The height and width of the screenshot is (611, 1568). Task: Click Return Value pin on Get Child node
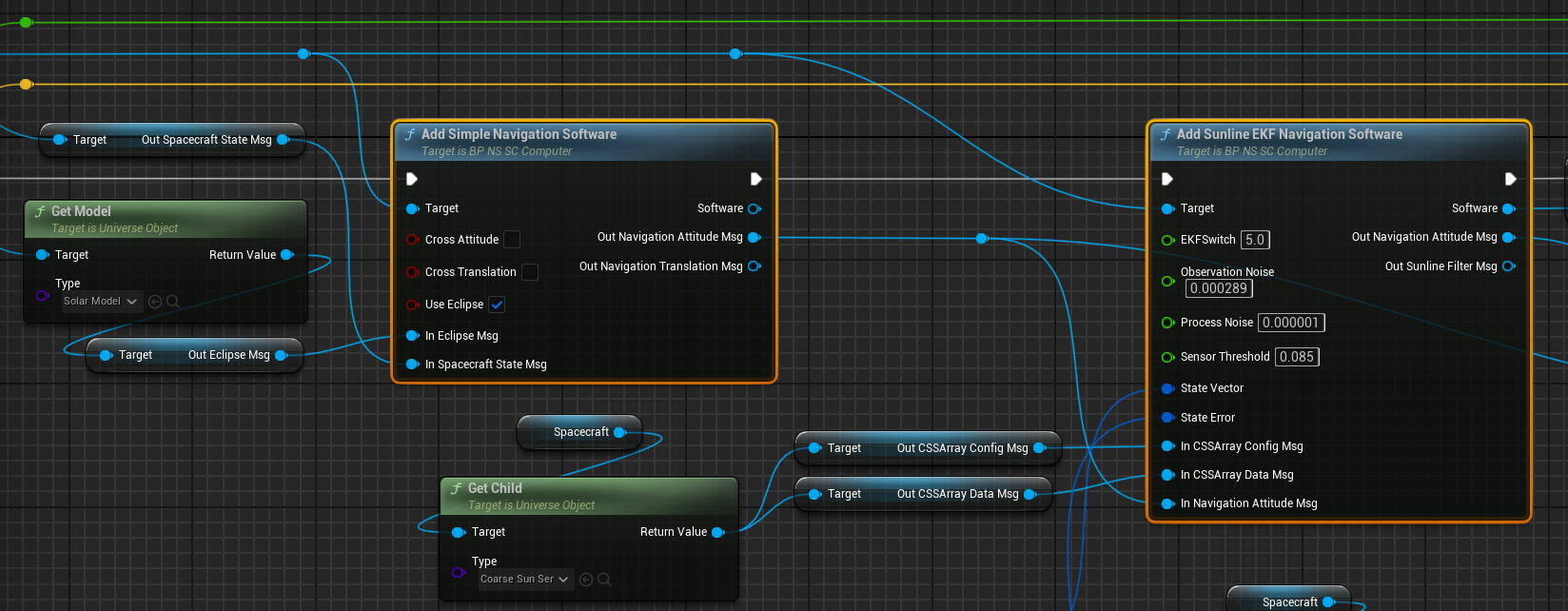click(x=718, y=532)
